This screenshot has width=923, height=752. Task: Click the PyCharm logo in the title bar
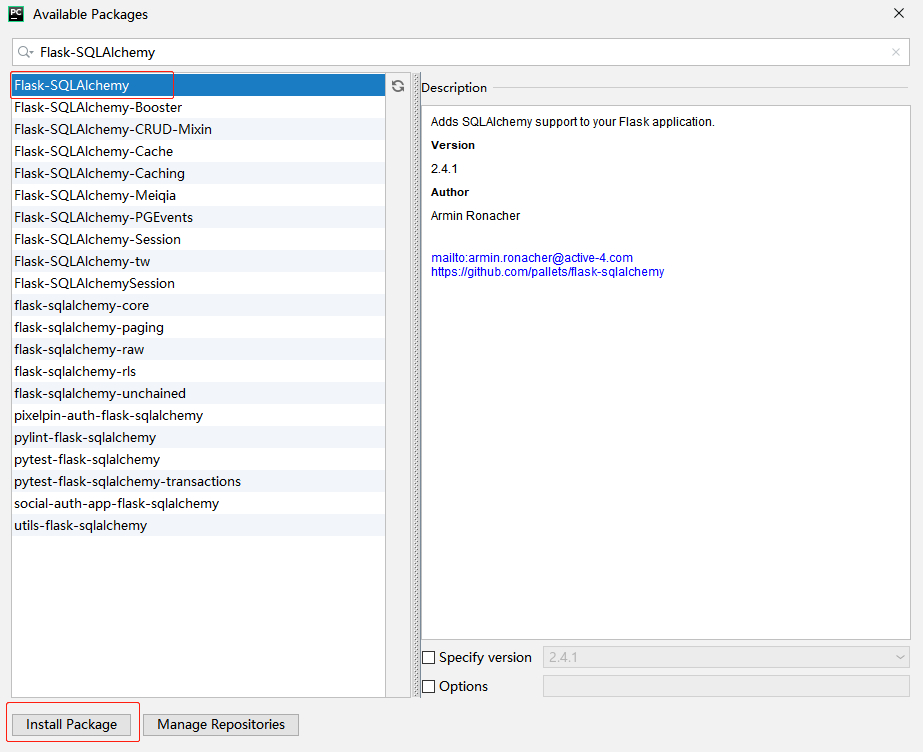(16, 14)
